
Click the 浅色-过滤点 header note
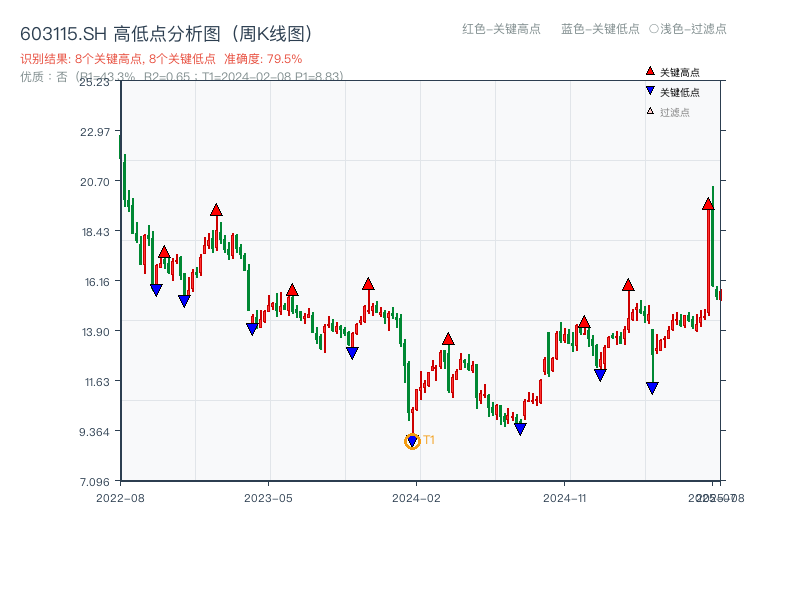[688, 29]
